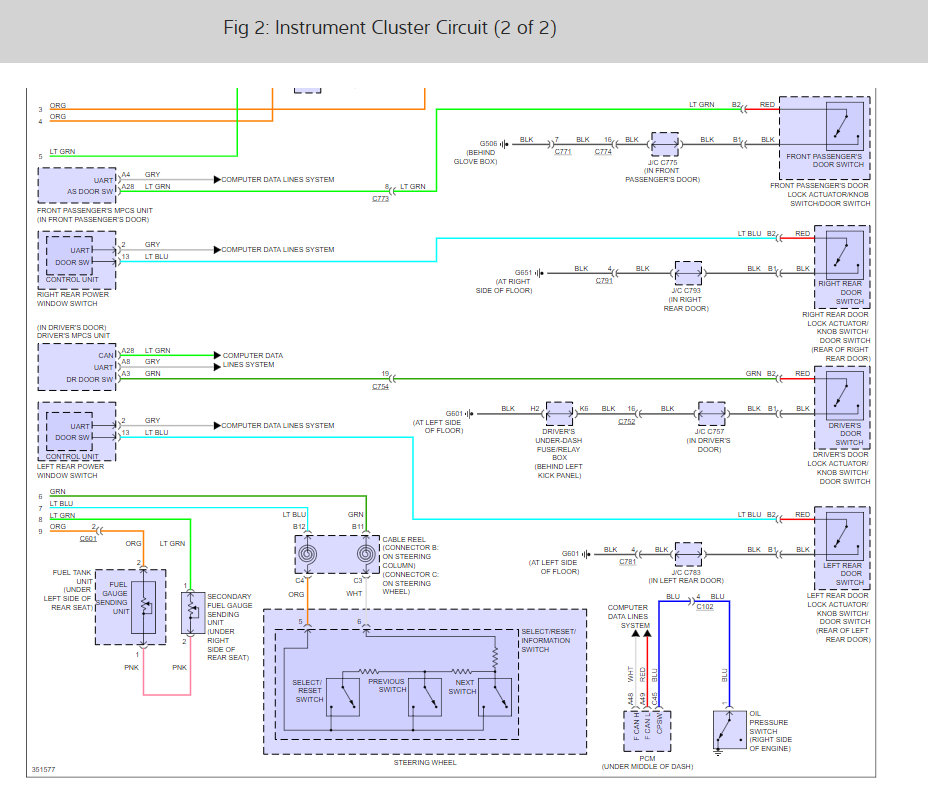This screenshot has width=928, height=798.
Task: Click the 'IN DRIVER'S DOOR' note above MPCS unit
Action: (x=72, y=327)
